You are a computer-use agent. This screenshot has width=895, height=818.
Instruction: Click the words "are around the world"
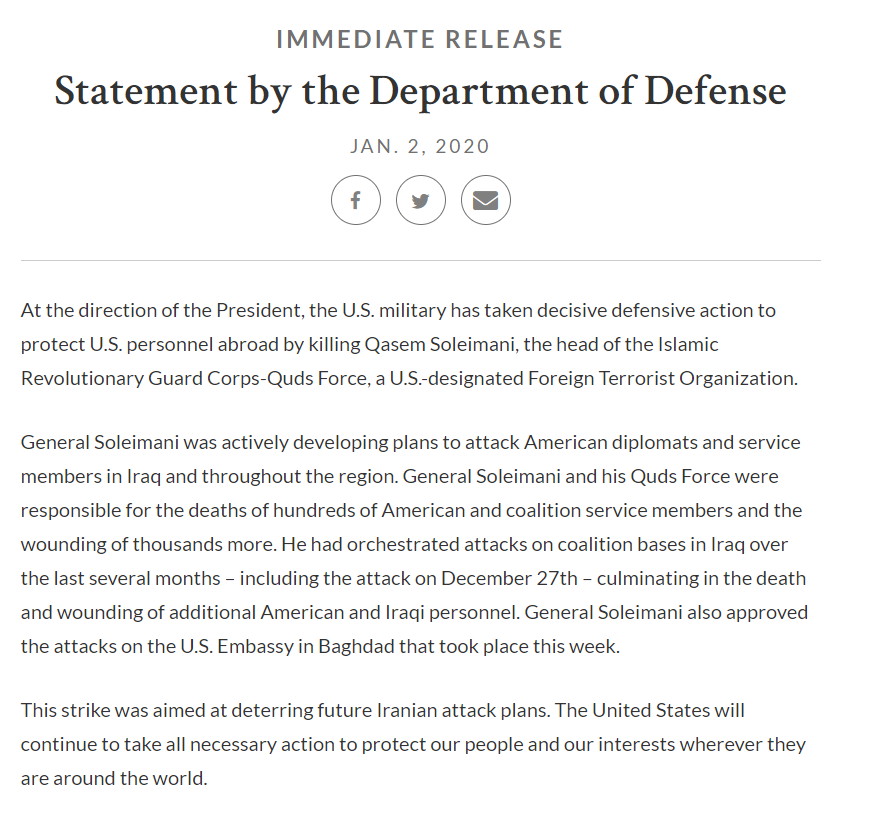click(x=114, y=778)
